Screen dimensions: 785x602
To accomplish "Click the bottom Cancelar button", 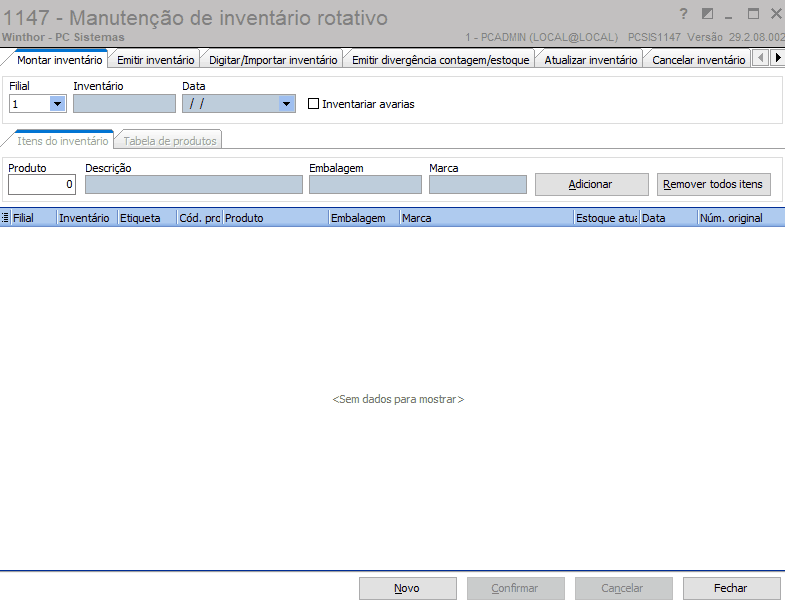I will point(623,588).
